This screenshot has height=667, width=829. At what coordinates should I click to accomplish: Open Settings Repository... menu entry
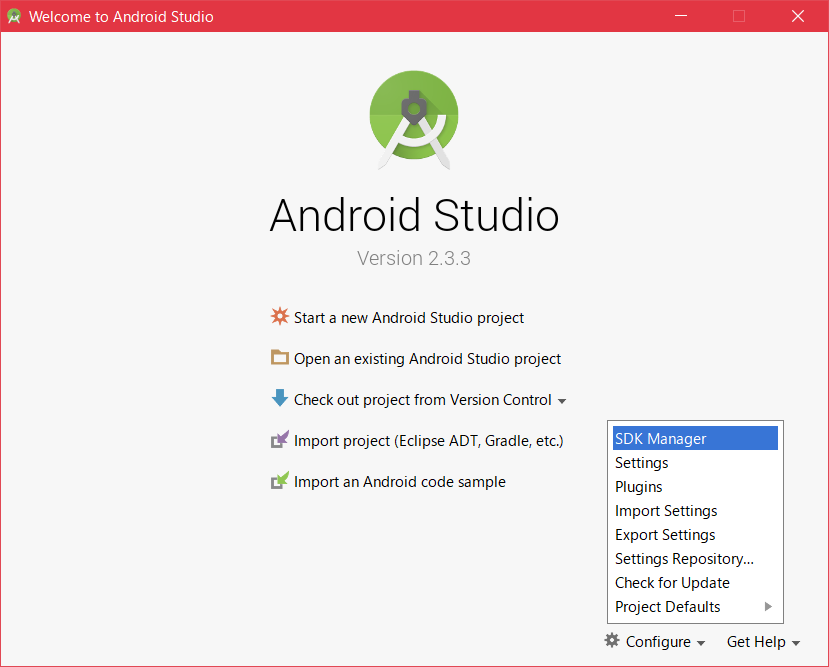pos(695,559)
